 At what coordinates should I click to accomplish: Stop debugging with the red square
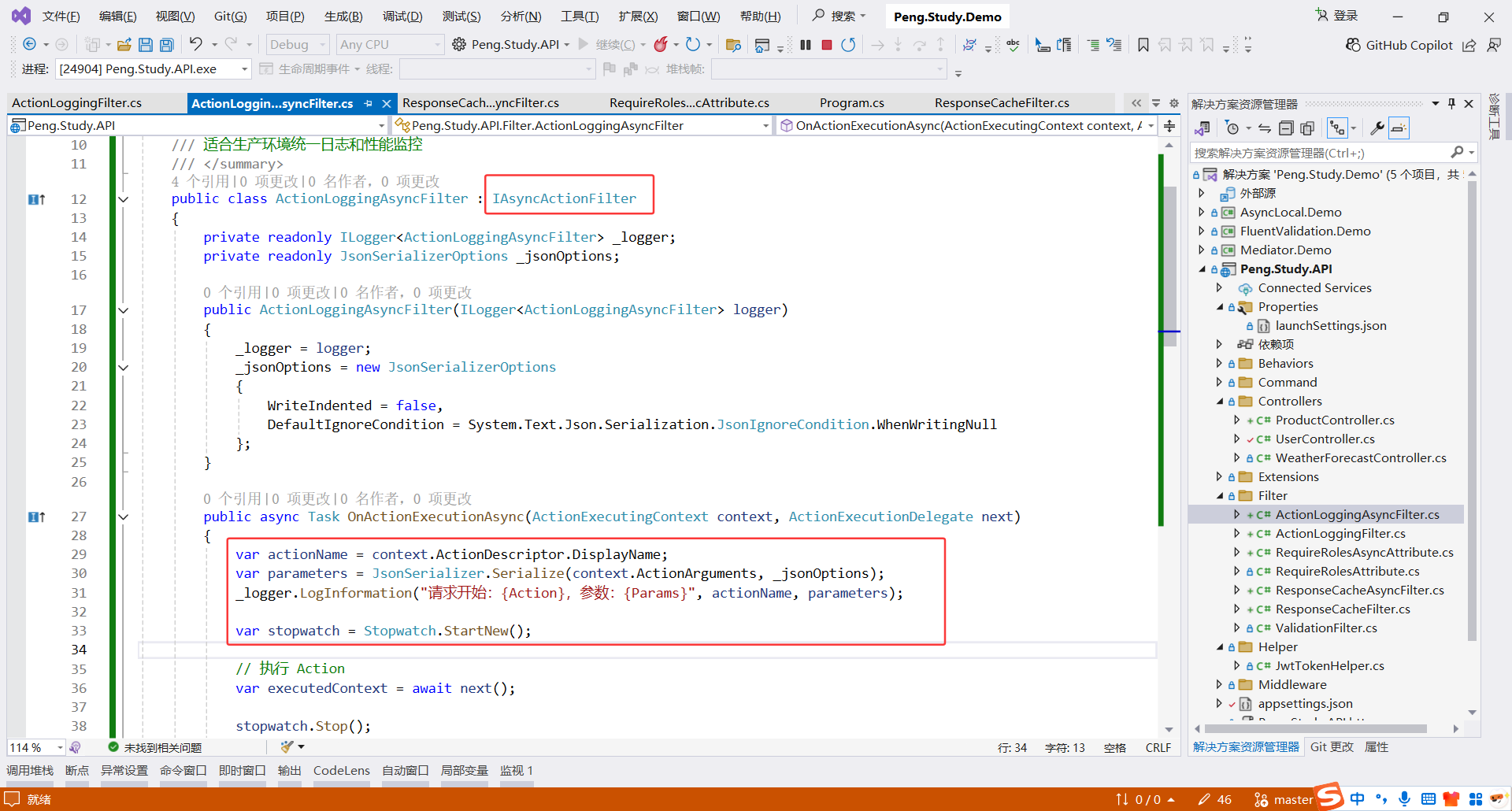pyautogui.click(x=827, y=45)
